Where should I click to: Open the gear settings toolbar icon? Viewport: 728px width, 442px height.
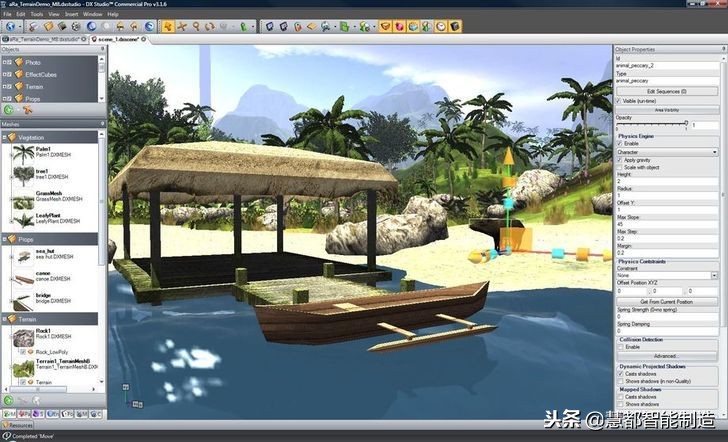tap(76, 26)
